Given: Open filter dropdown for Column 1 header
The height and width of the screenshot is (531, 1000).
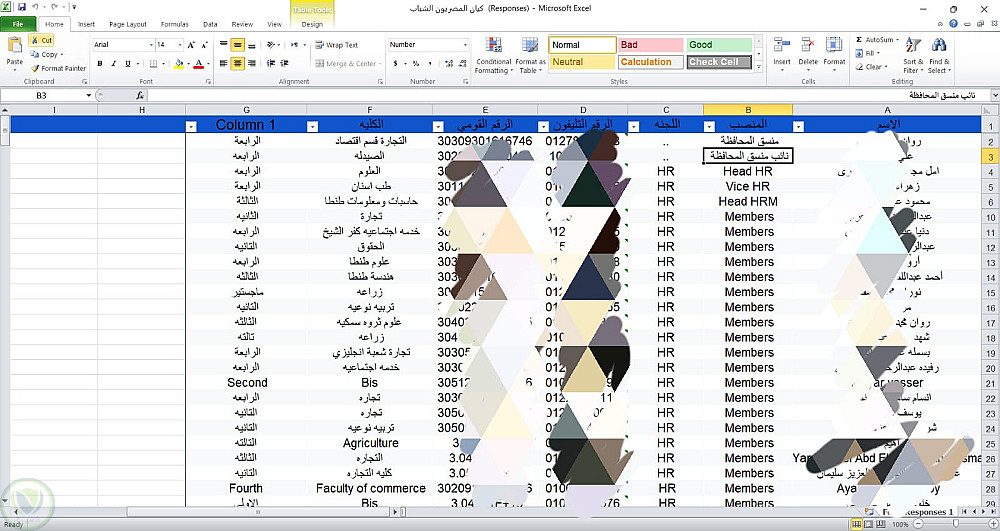Looking at the screenshot, I should coord(191,126).
